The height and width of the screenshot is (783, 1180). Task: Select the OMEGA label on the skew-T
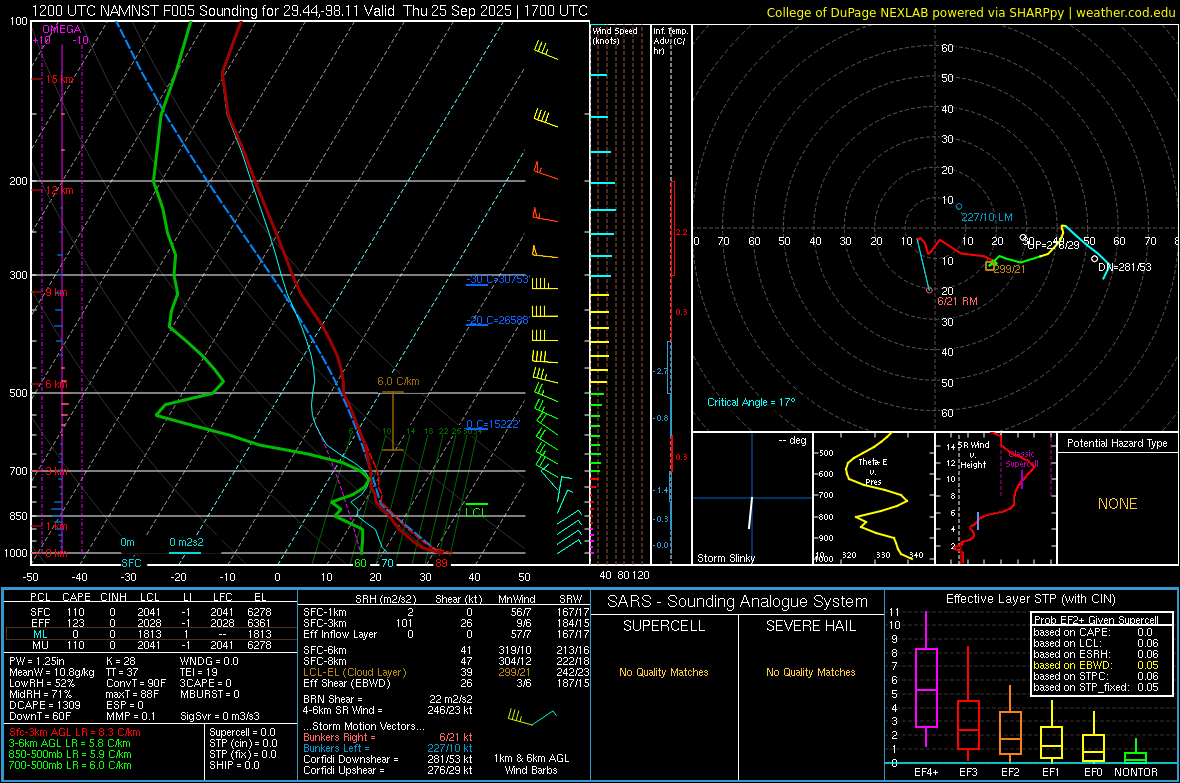62,29
